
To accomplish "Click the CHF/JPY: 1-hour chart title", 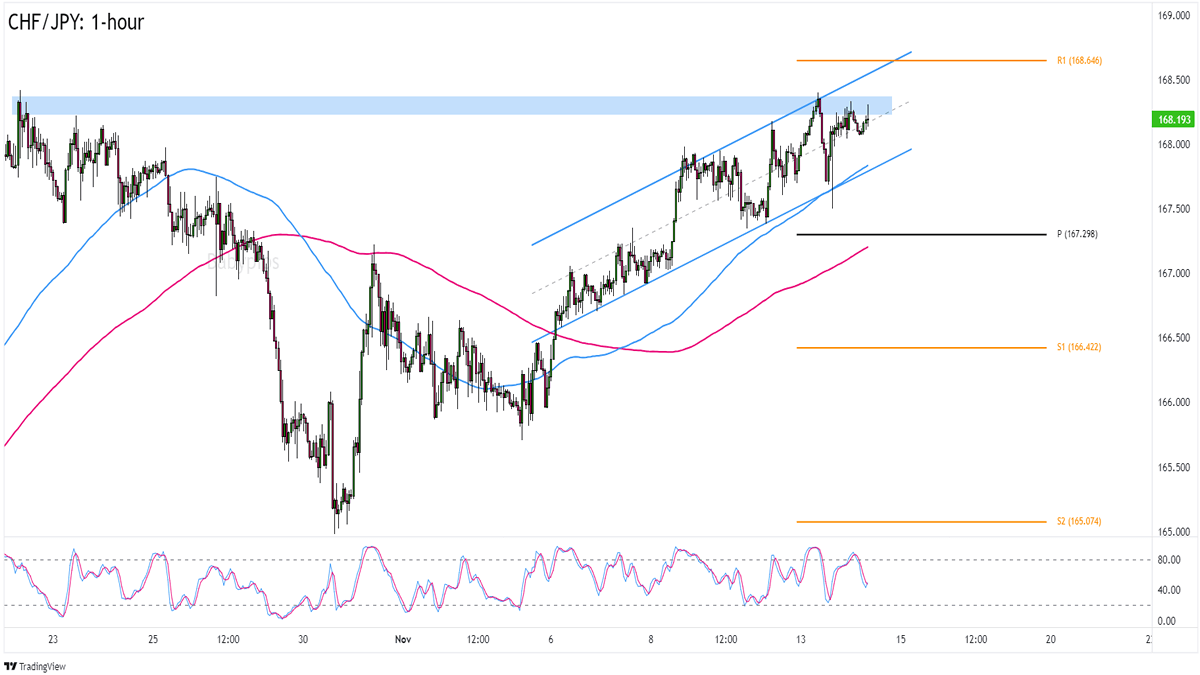I will tap(76, 22).
